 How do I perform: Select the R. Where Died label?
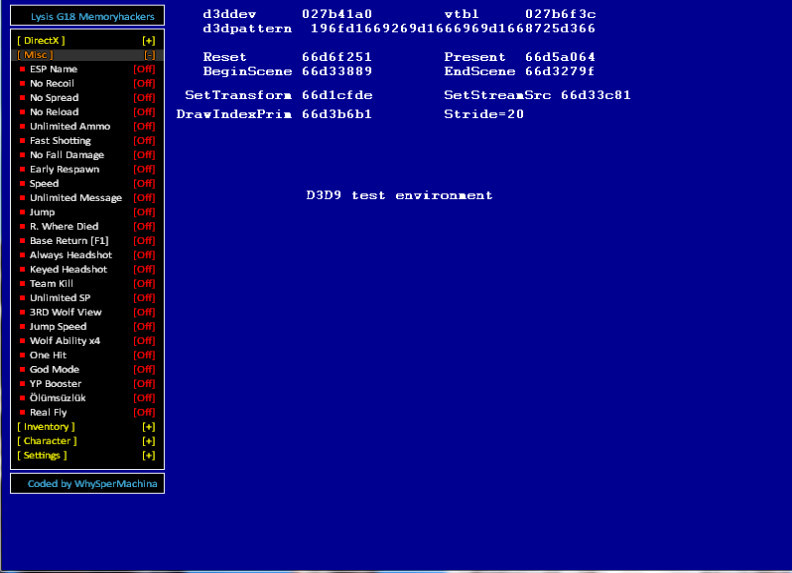[64, 226]
